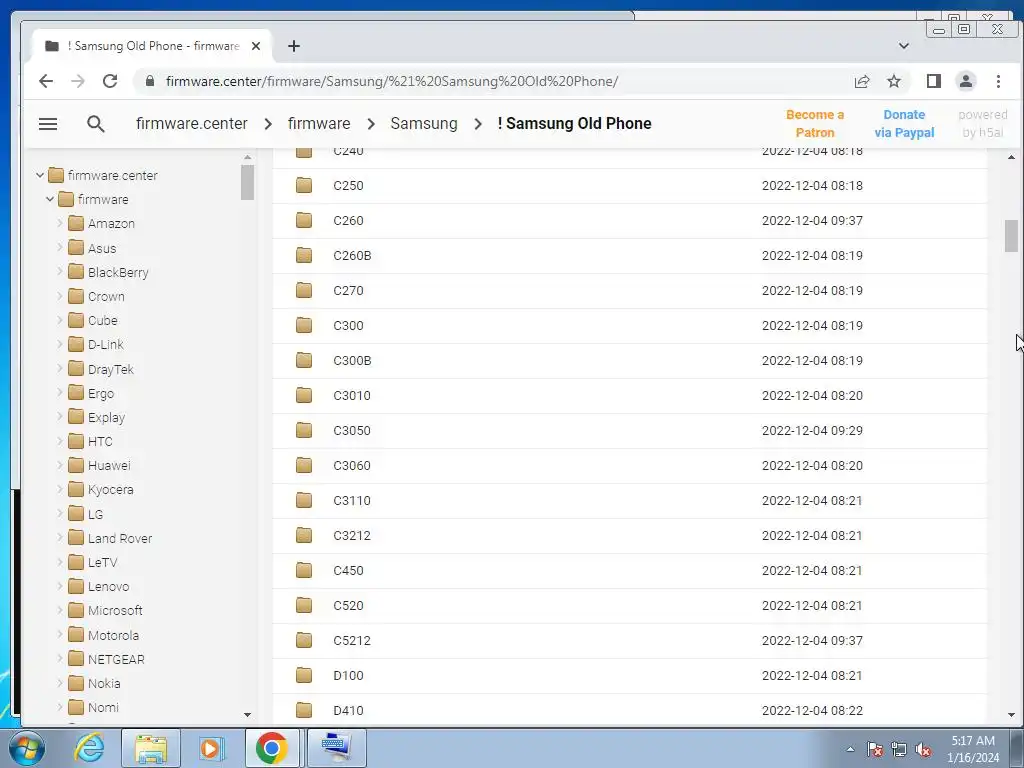Open a new tab with plus
Screen dimensions: 1024x768
click(294, 46)
